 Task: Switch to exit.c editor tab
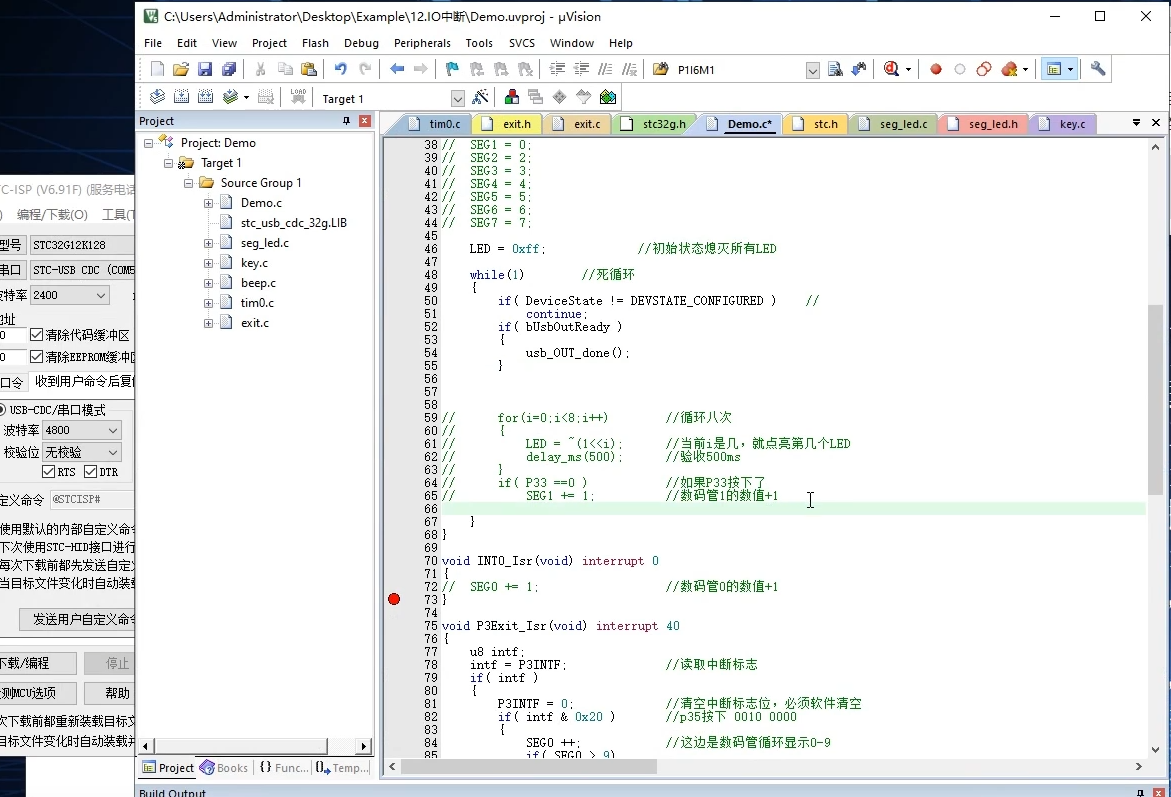click(x=580, y=124)
